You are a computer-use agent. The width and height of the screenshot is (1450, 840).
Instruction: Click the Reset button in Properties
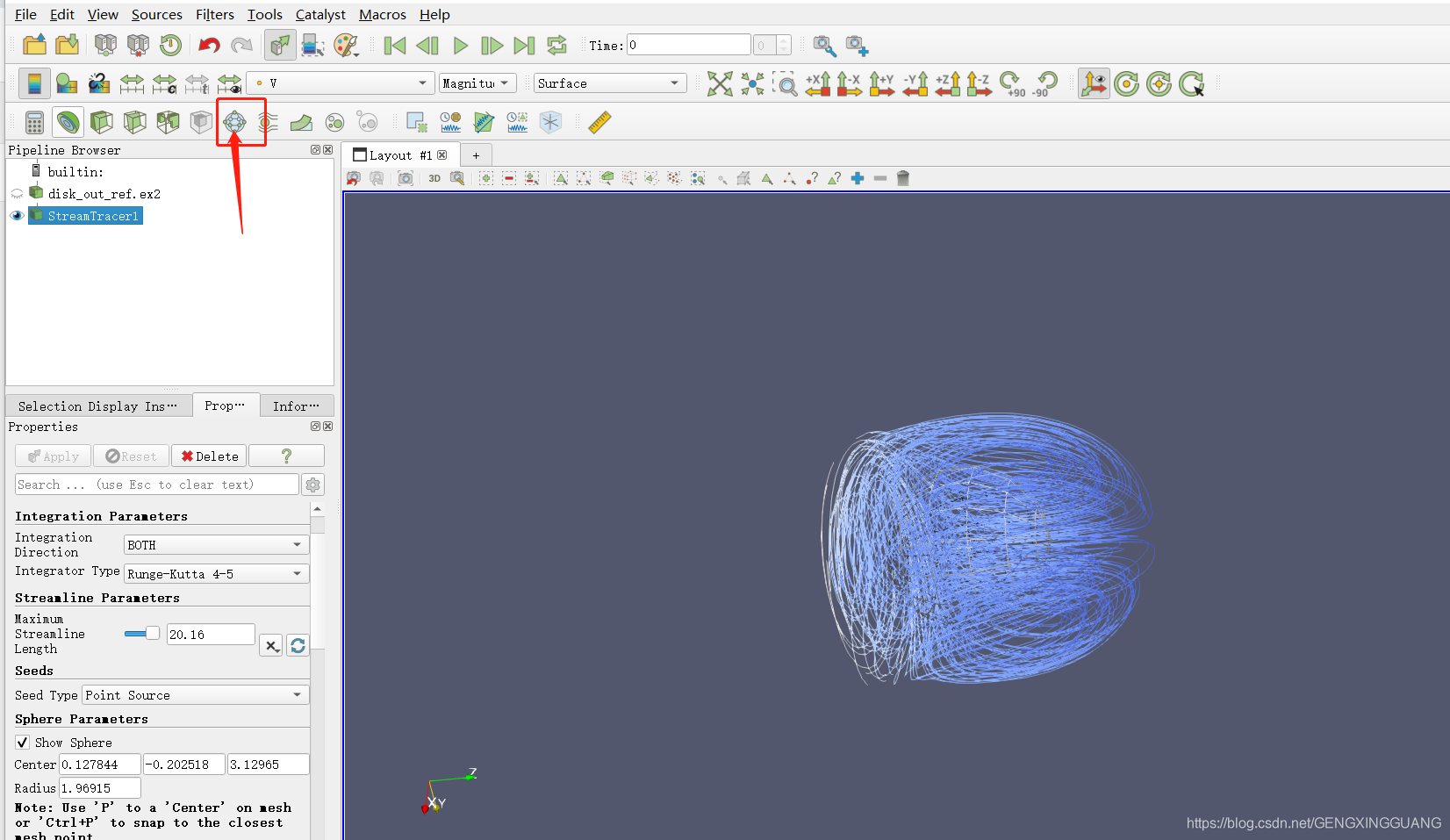point(131,456)
